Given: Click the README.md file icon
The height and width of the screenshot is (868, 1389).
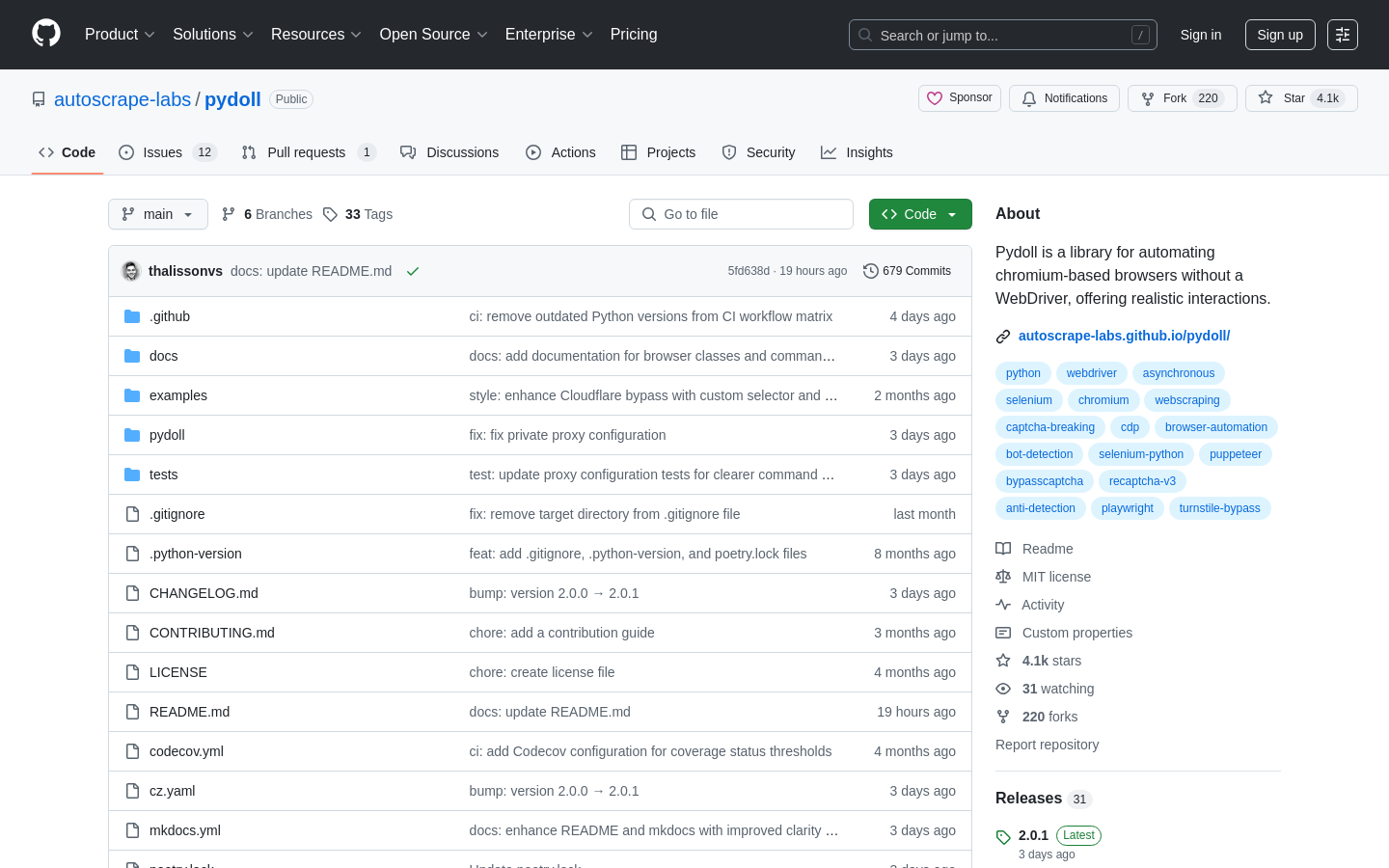Looking at the screenshot, I should 132,712.
